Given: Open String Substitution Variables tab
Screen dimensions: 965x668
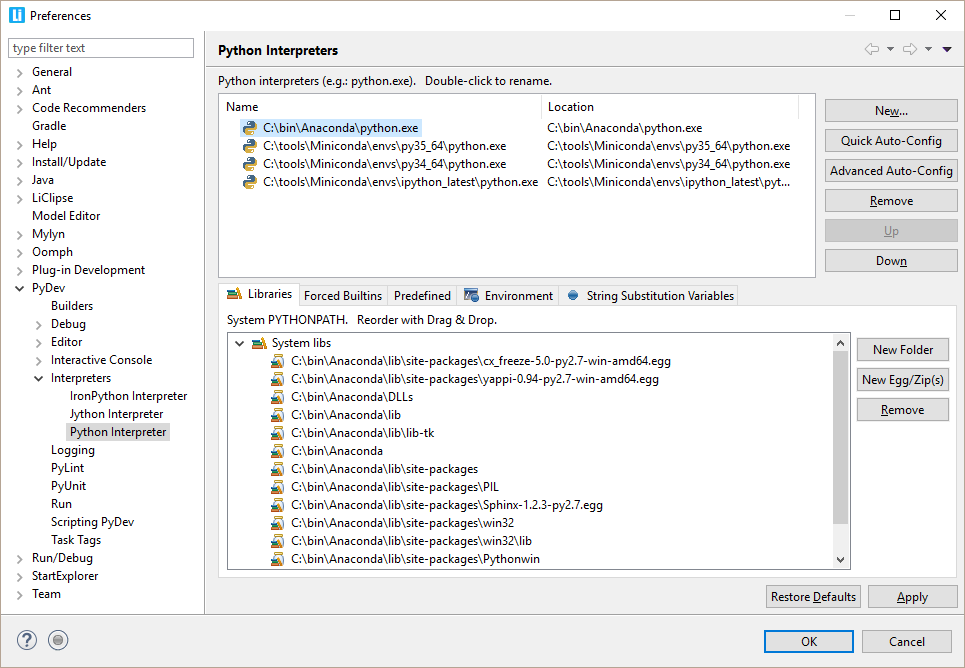Looking at the screenshot, I should 650,296.
